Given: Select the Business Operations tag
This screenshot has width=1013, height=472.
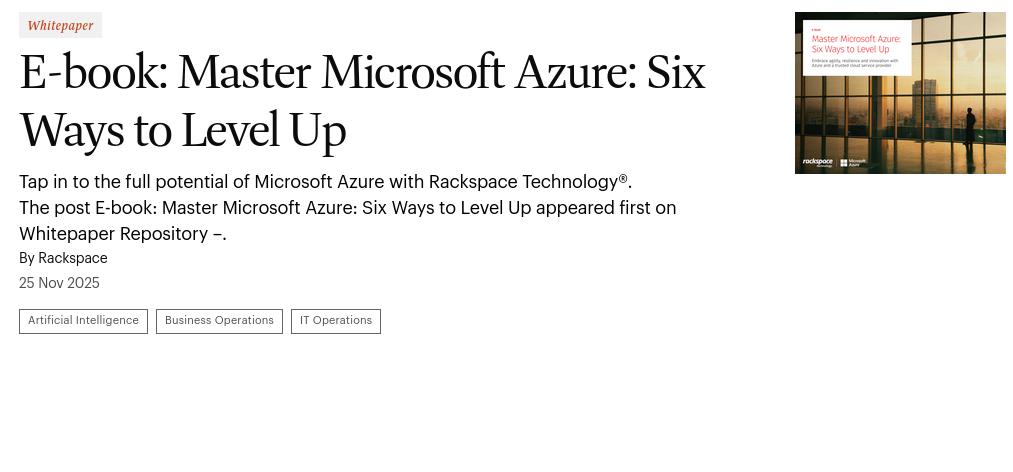Looking at the screenshot, I should pos(219,321).
